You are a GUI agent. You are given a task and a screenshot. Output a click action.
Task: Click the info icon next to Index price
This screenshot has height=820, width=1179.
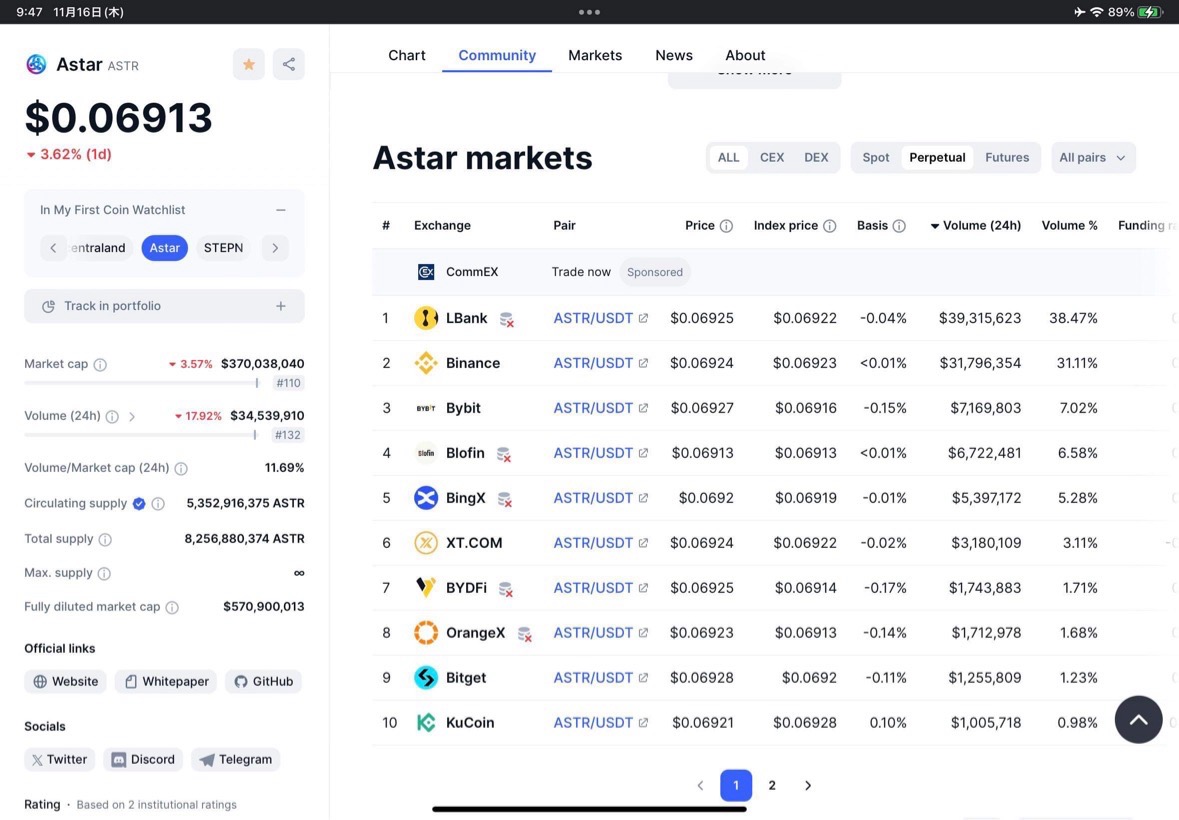point(829,226)
